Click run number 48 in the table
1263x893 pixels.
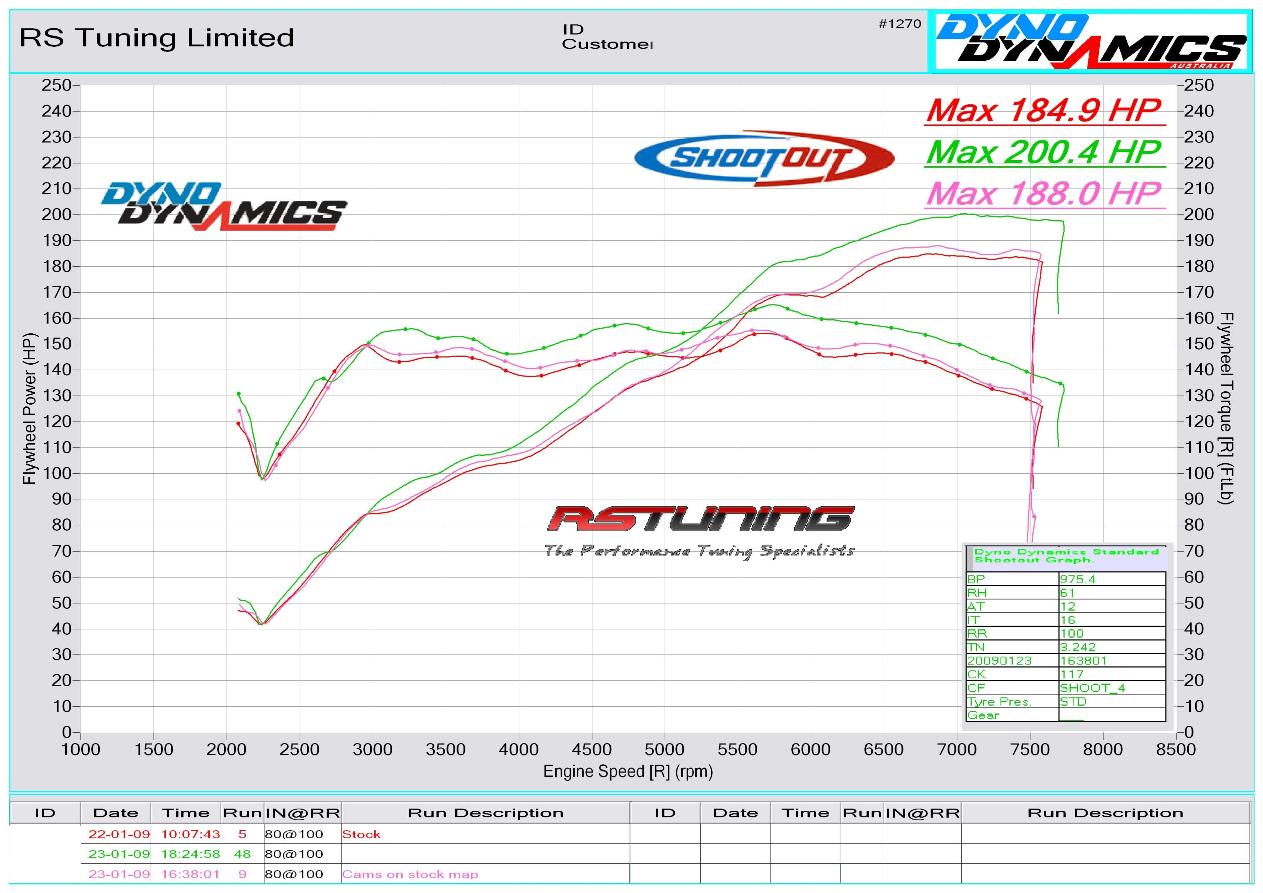(x=240, y=854)
